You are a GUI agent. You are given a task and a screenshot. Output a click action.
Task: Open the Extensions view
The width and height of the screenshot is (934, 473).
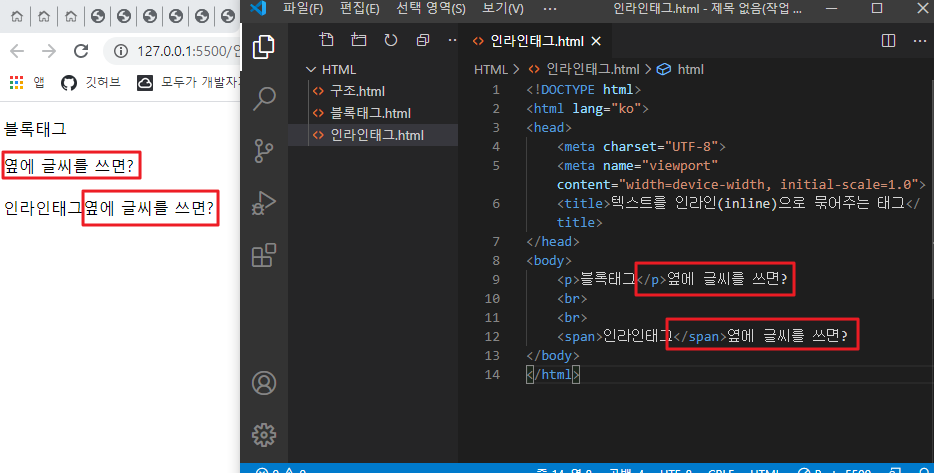(x=264, y=255)
